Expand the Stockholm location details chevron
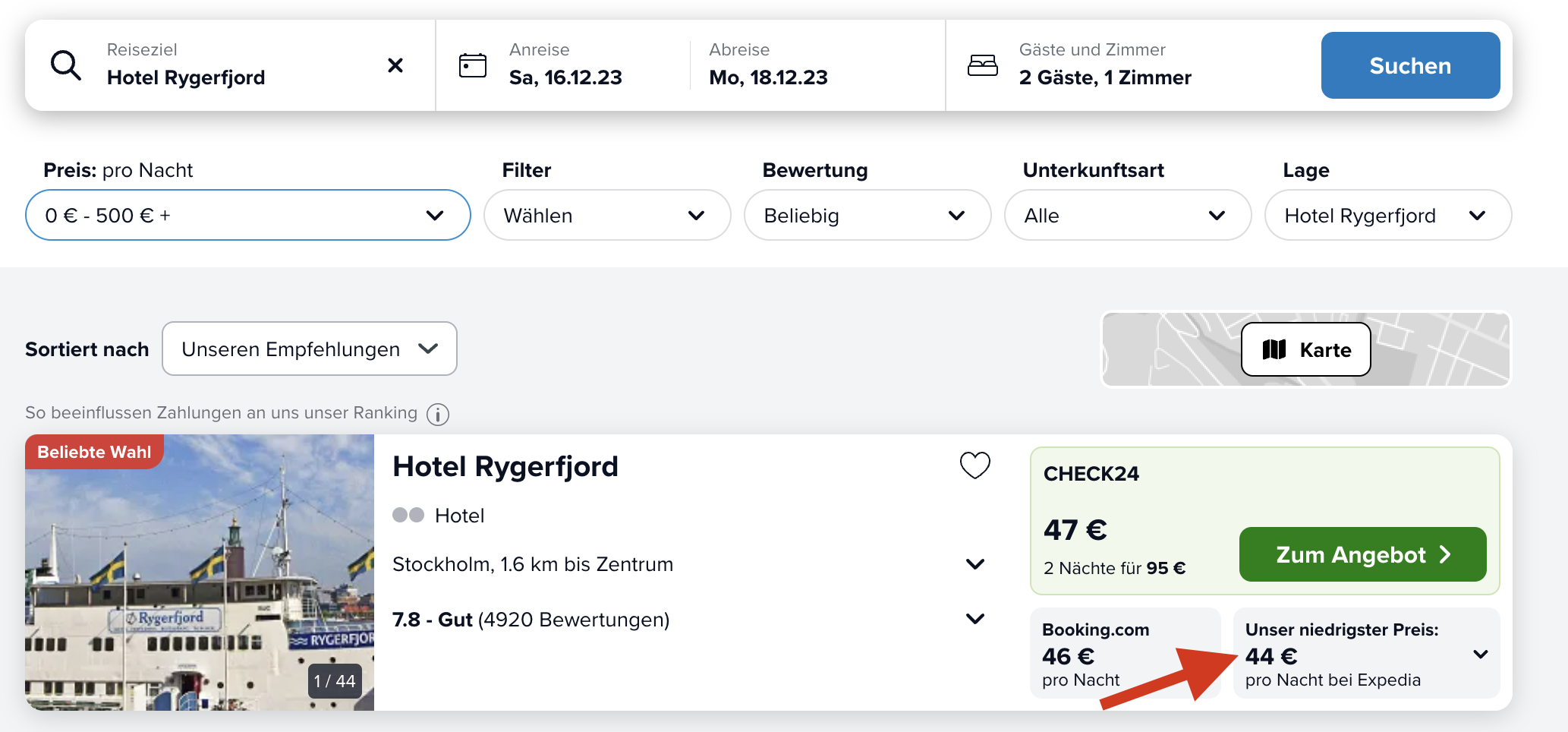The width and height of the screenshot is (1568, 732). [x=975, y=564]
